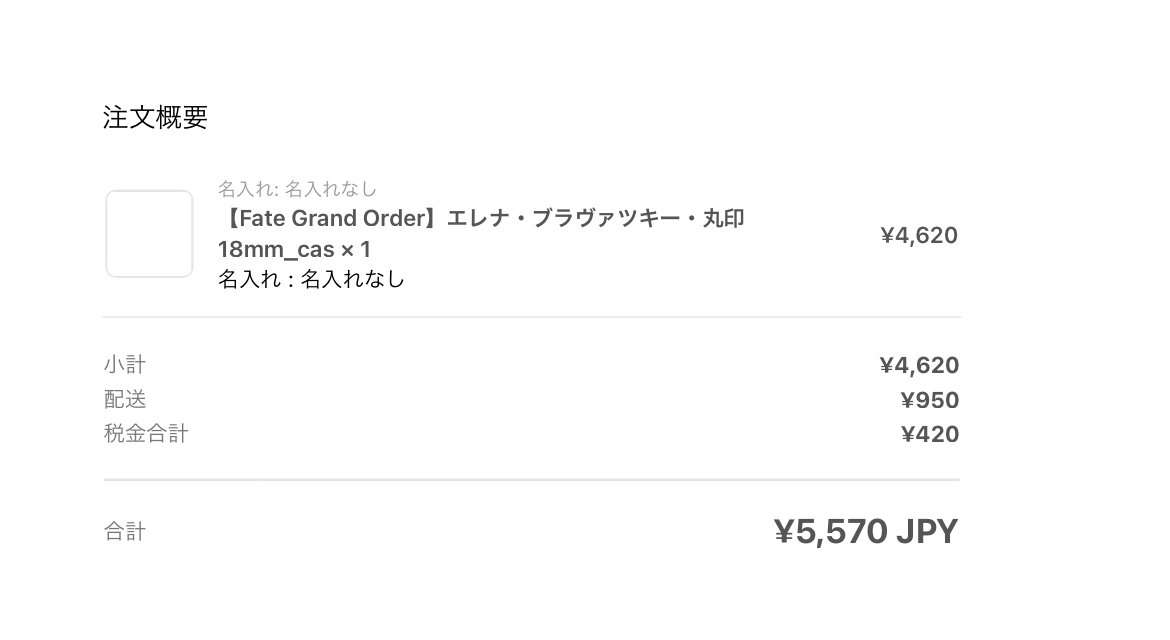This screenshot has height=640, width=1170.
Task: Click the JPY currency code
Action: pyautogui.click(x=926, y=531)
